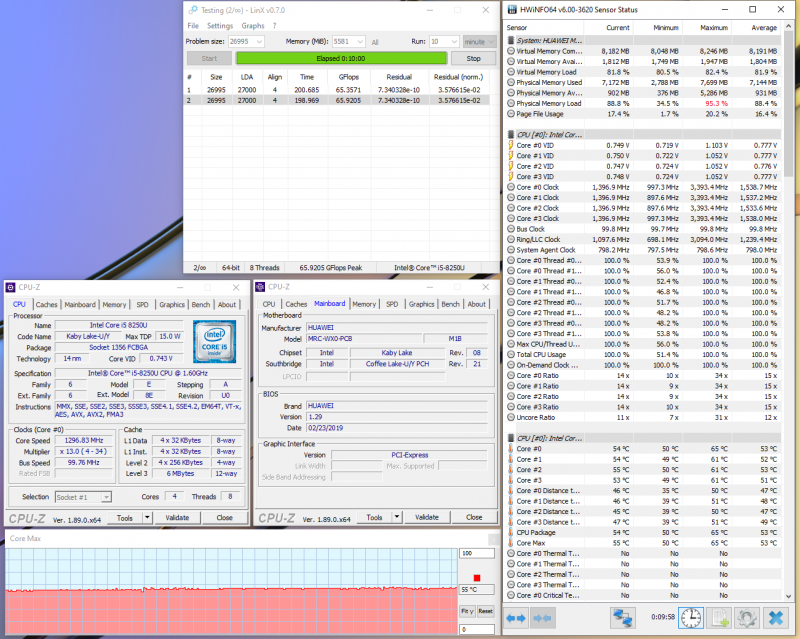Open HWiNFO sensor settings gear icon
This screenshot has width=800, height=639.
pos(746,618)
